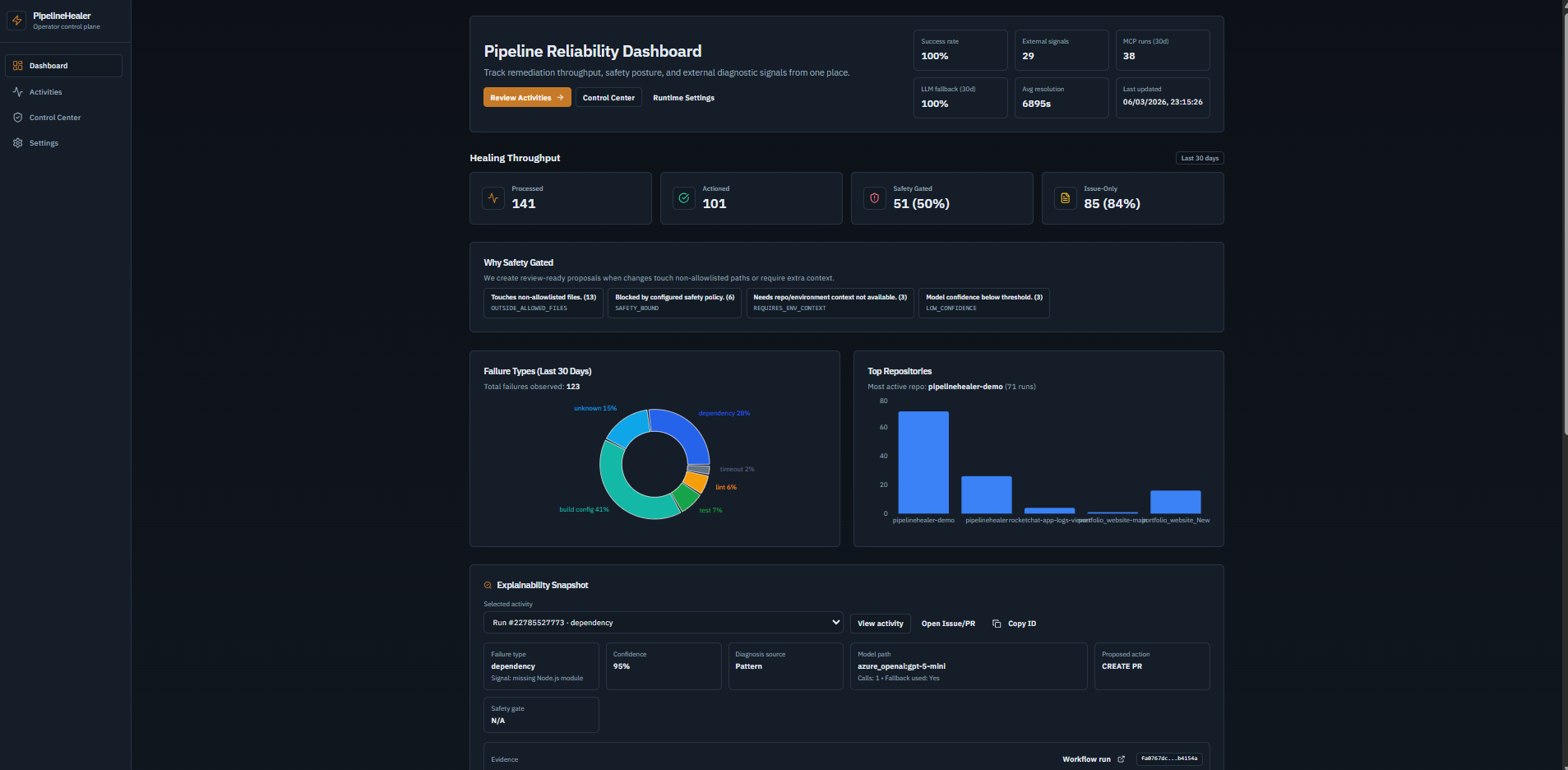Screen dimensions: 1568x770
Task: Click the PipelineHealer lightning logo icon
Action: pyautogui.click(x=16, y=21)
